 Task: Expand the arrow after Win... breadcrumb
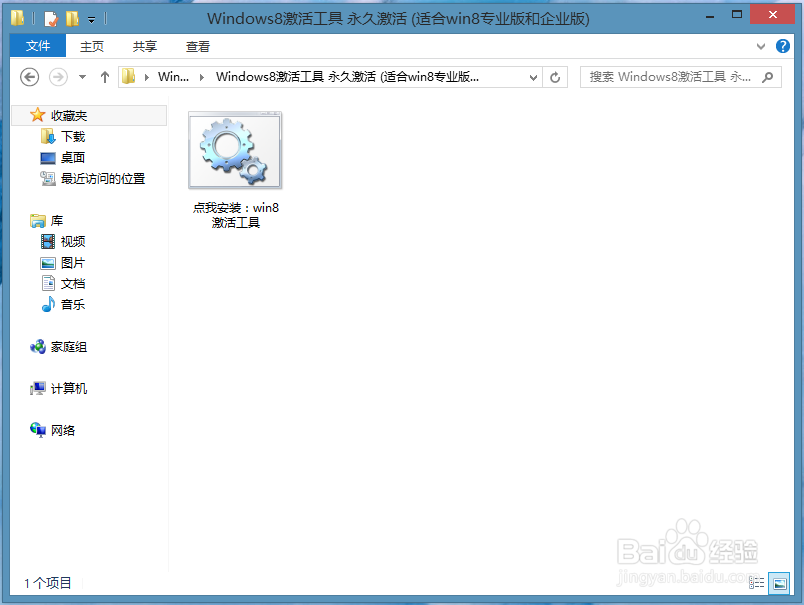(x=202, y=77)
